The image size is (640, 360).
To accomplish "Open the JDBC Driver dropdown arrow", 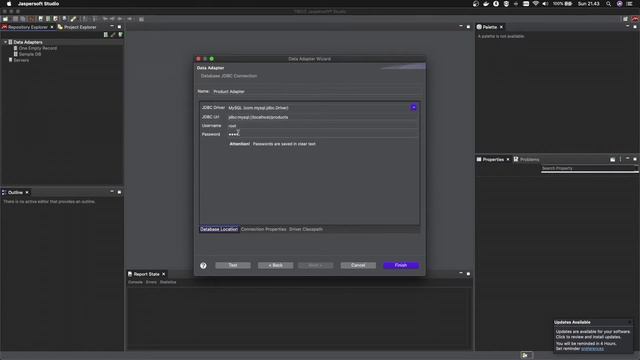I will pyautogui.click(x=413, y=107).
